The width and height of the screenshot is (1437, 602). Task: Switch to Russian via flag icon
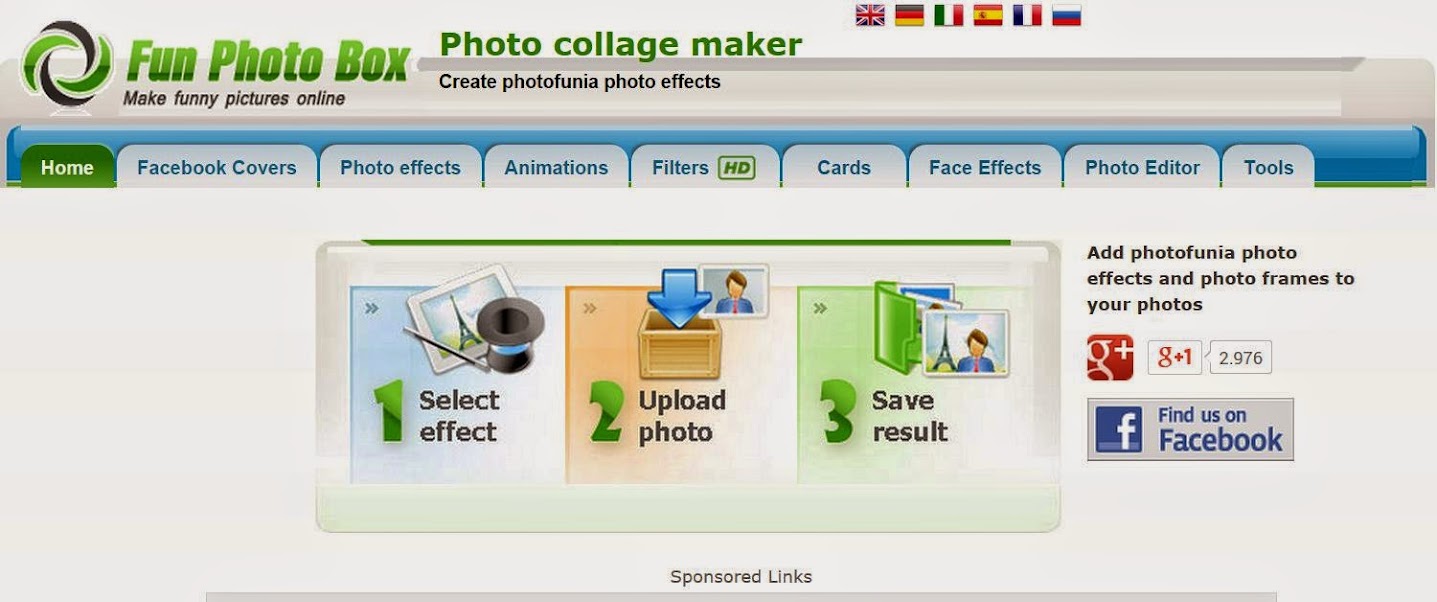tap(1066, 15)
